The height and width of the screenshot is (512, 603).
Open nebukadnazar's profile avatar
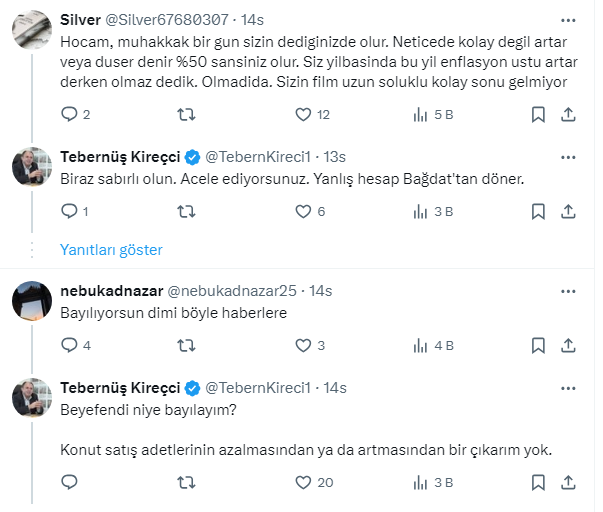[32, 301]
